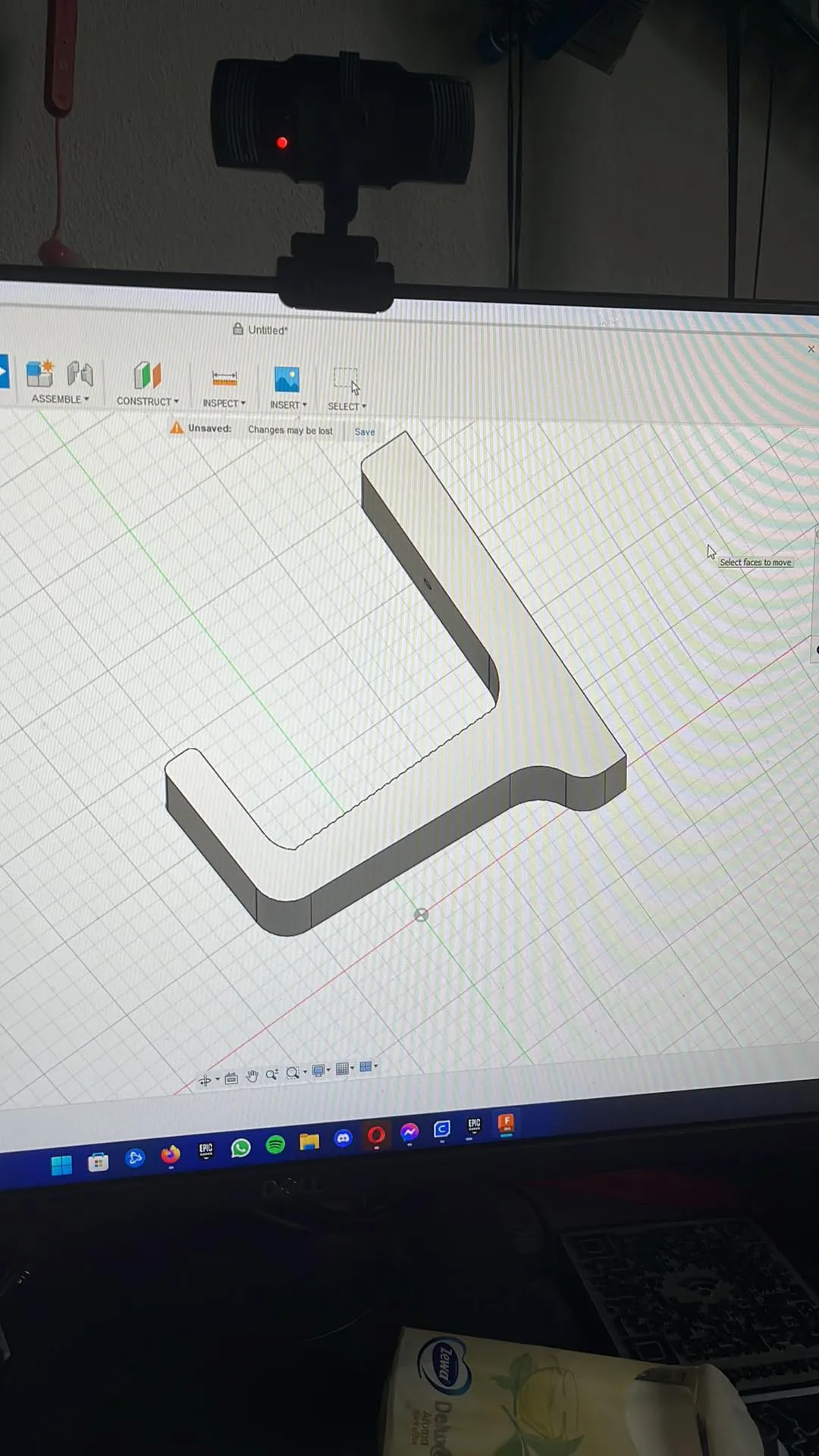Open Grid and Snaps settings
This screenshot has width=819, height=1456.
click(x=343, y=1068)
